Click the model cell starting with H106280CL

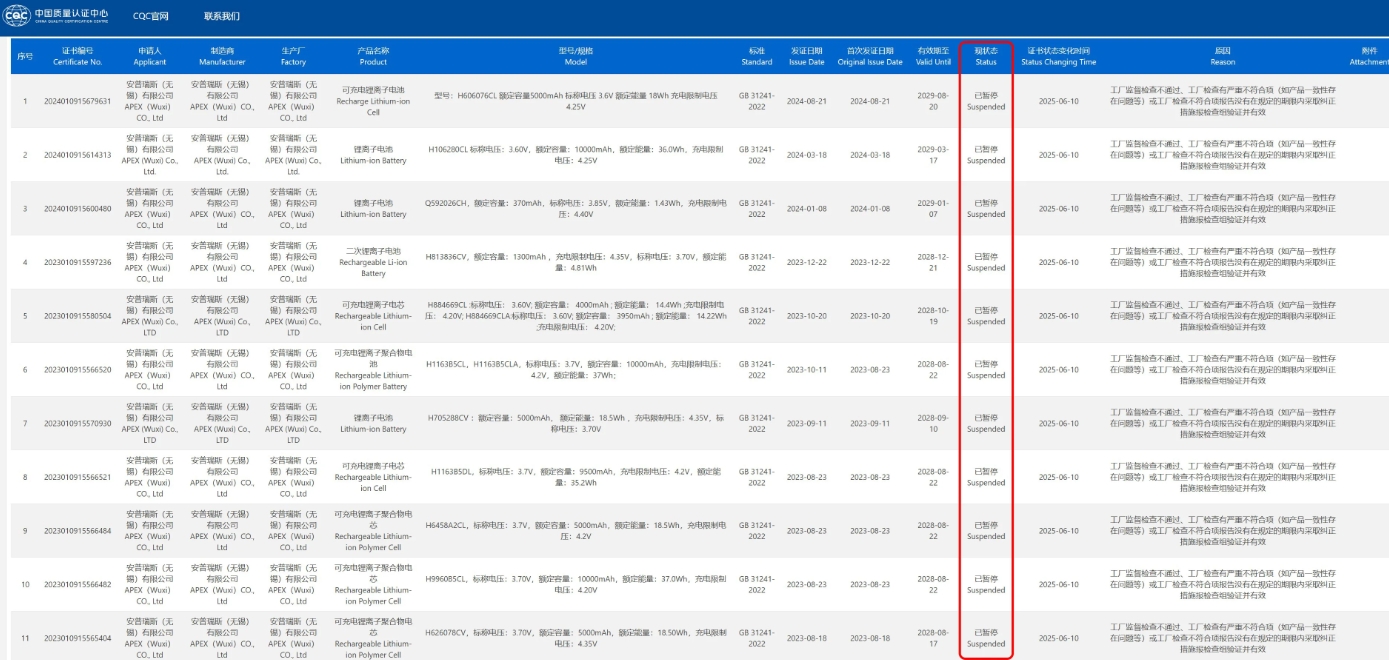point(576,155)
